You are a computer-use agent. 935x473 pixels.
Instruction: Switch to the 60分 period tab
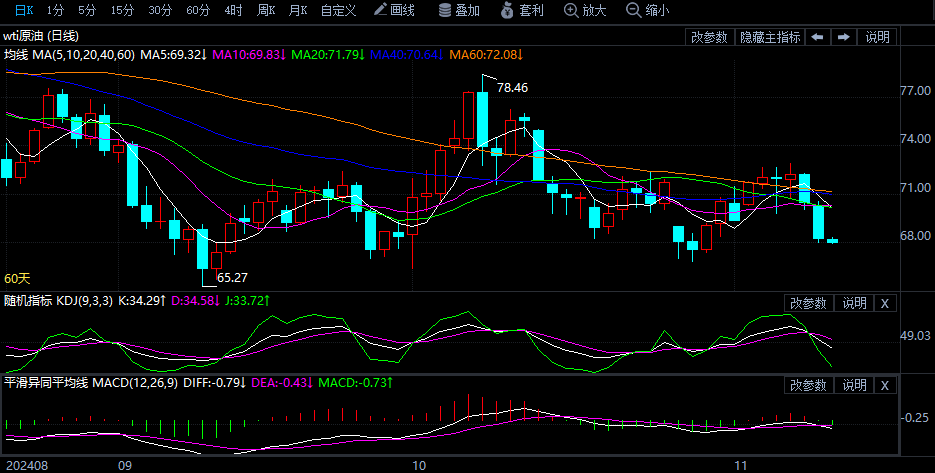pyautogui.click(x=198, y=10)
